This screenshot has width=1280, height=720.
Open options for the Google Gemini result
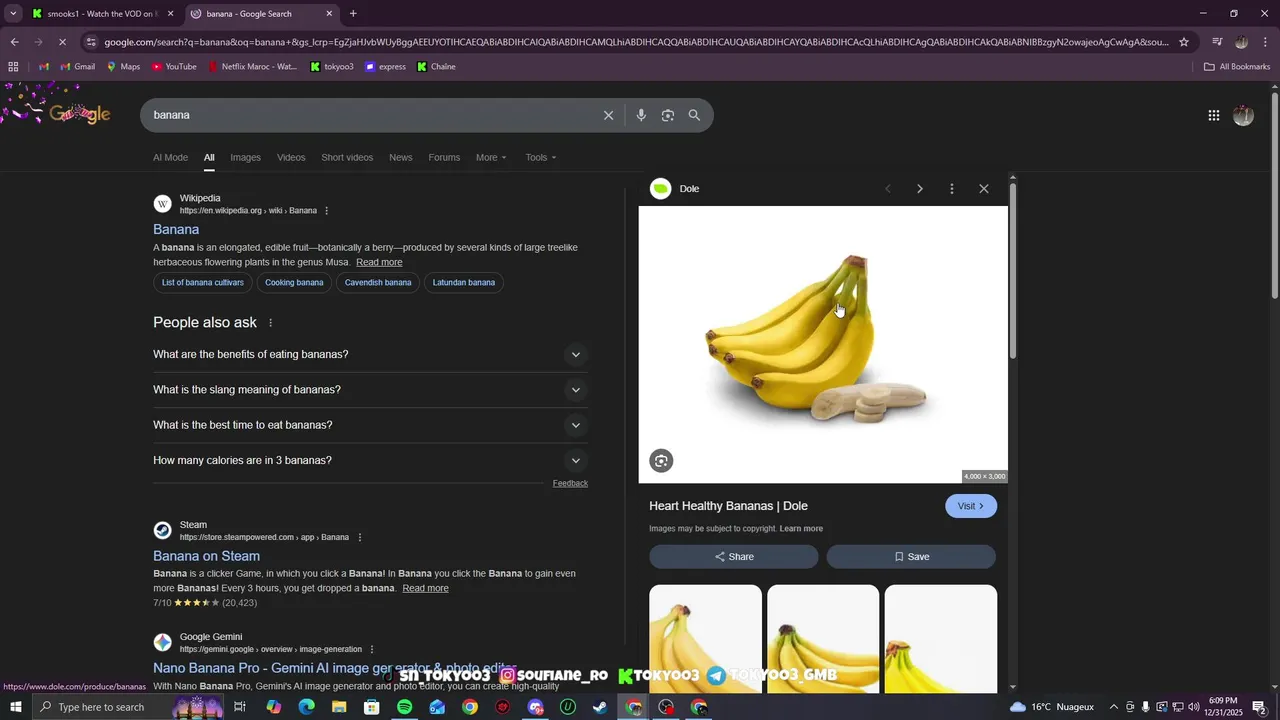pos(372,649)
